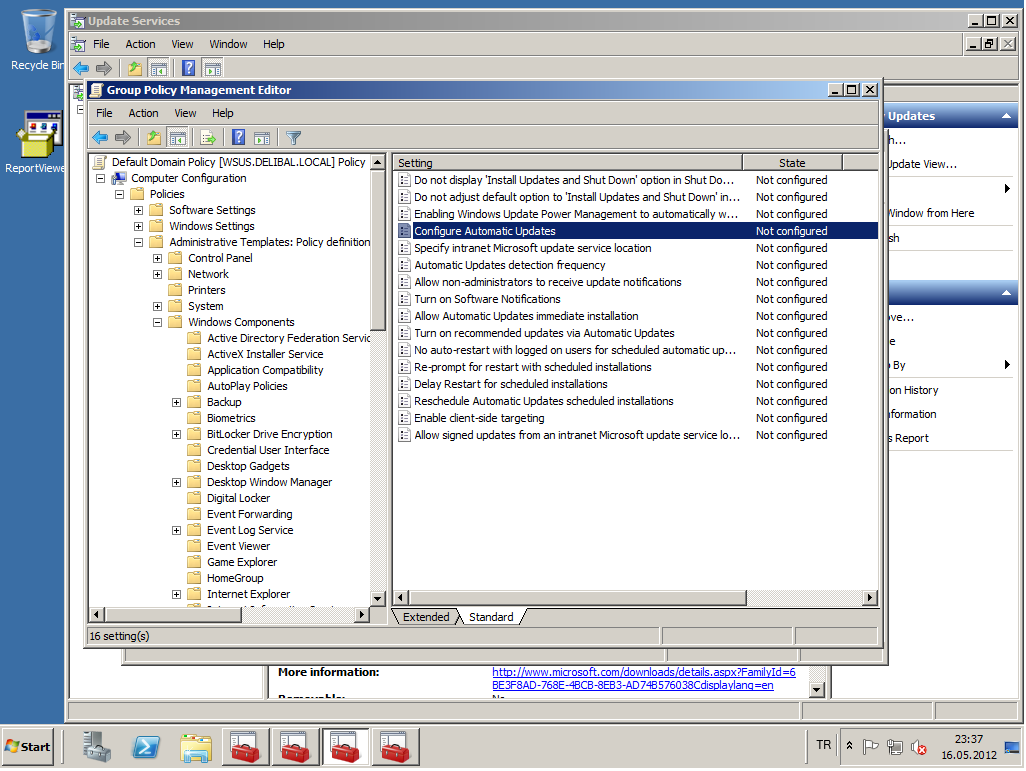
Task: Collapse the Windows Components tree node
Action: [x=158, y=323]
